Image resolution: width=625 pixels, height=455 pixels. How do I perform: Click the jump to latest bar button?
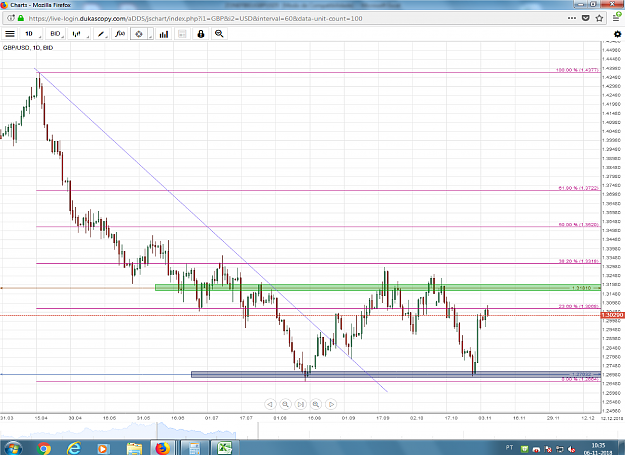coord(301,404)
